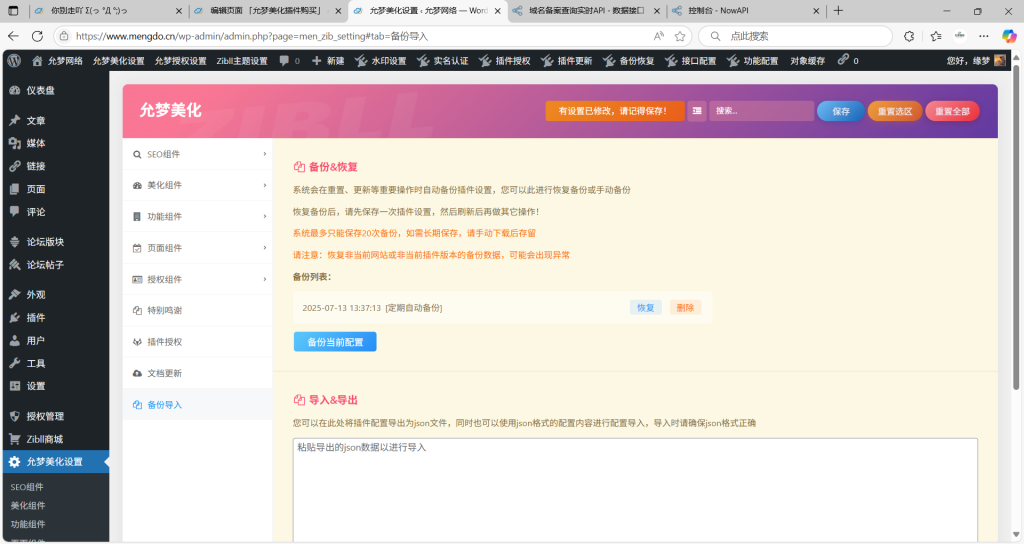Open 水印设置 in admin bar
This screenshot has width=1024, height=544.
381,61
